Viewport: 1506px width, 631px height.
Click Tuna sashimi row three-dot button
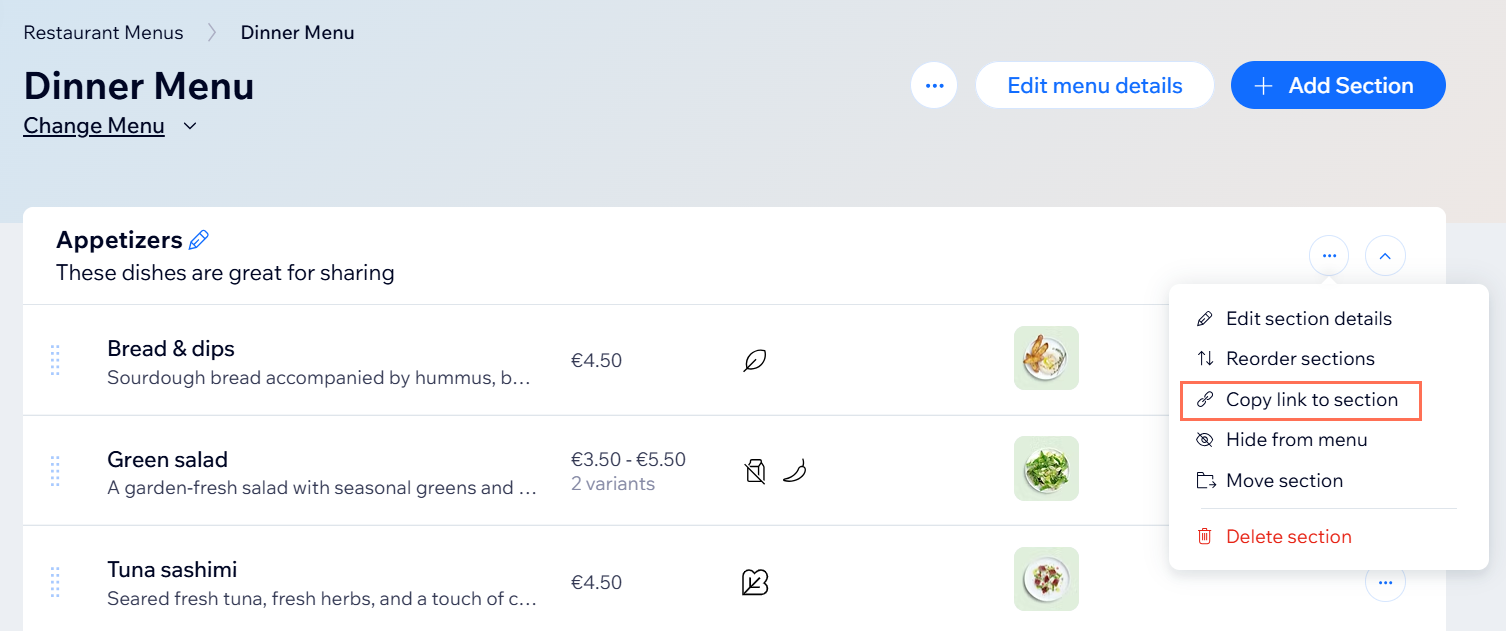click(x=1385, y=582)
